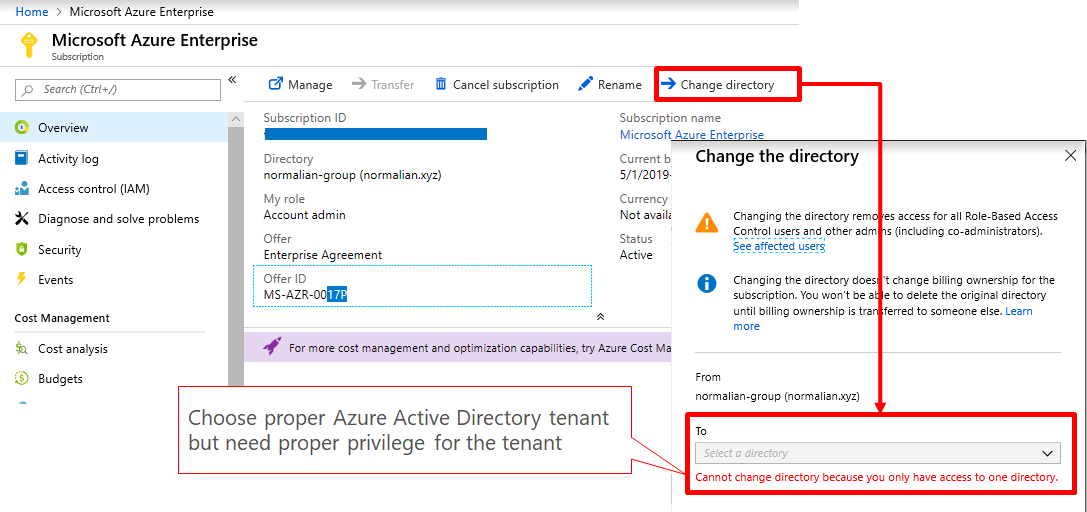Collapse the essentials section chevron
The height and width of the screenshot is (512, 1087).
pyautogui.click(x=600, y=316)
